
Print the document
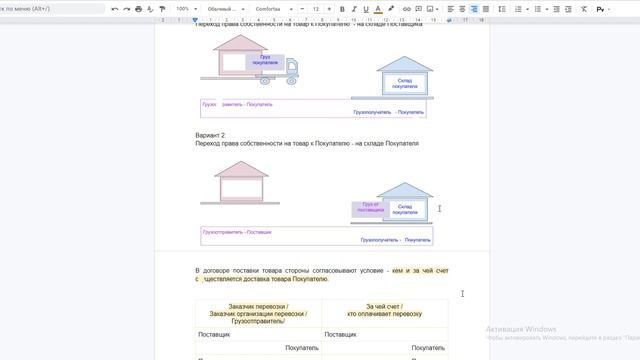(138, 9)
